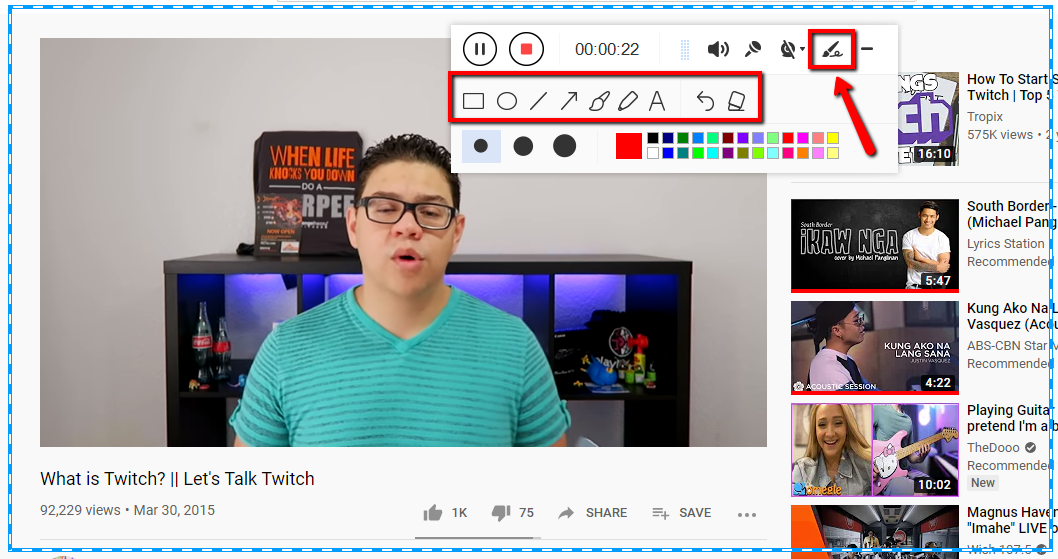Pick the yellow color swatch

coord(832,138)
